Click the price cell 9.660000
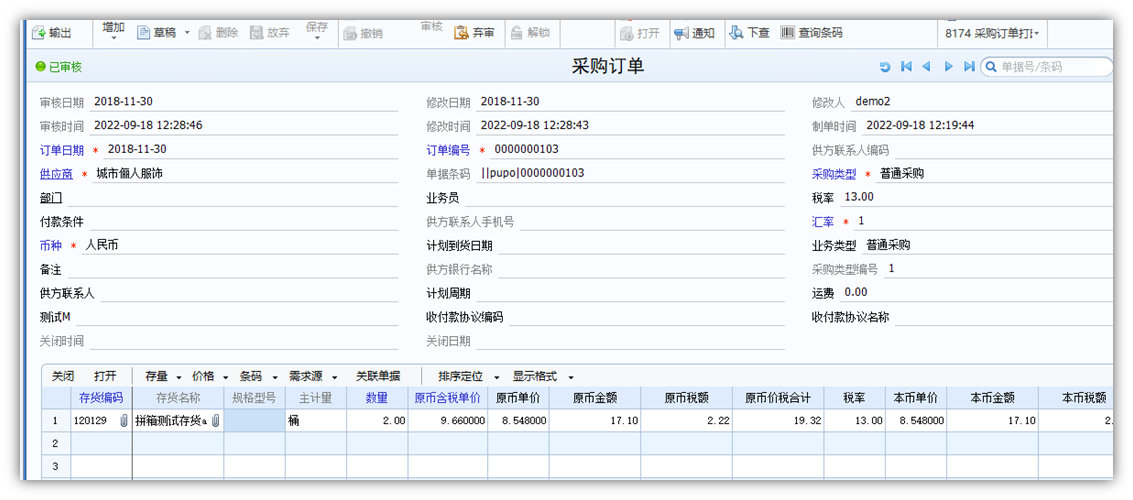 click(448, 421)
